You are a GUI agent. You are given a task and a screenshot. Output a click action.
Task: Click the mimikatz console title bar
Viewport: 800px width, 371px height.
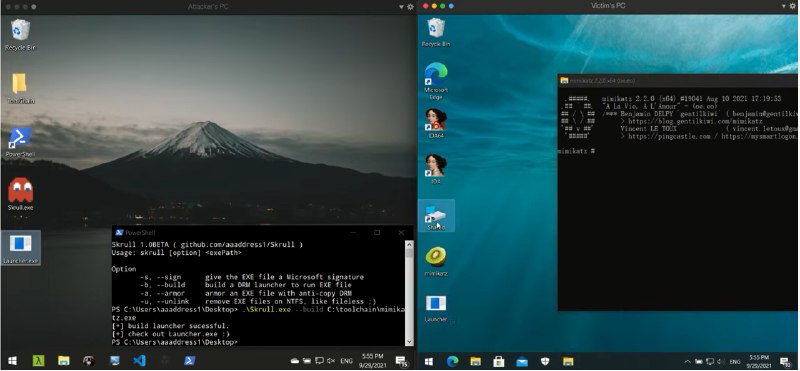click(x=678, y=80)
